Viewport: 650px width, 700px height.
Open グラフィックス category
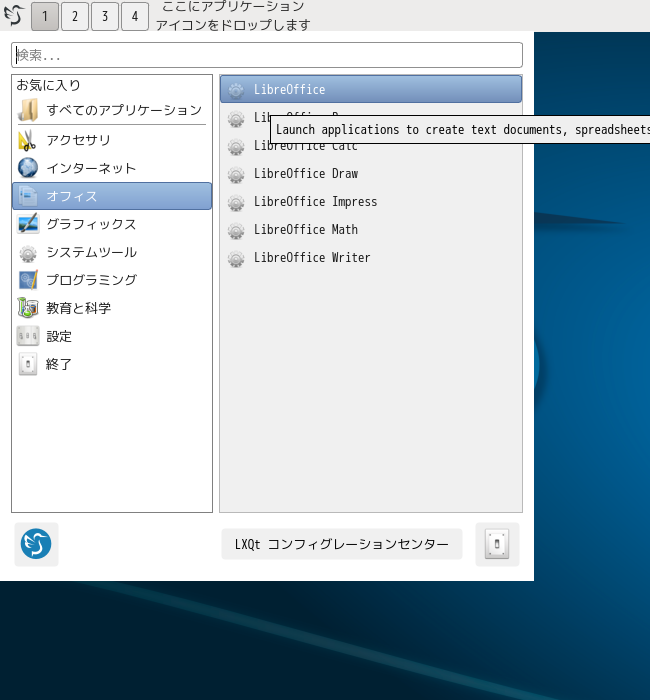pos(112,224)
